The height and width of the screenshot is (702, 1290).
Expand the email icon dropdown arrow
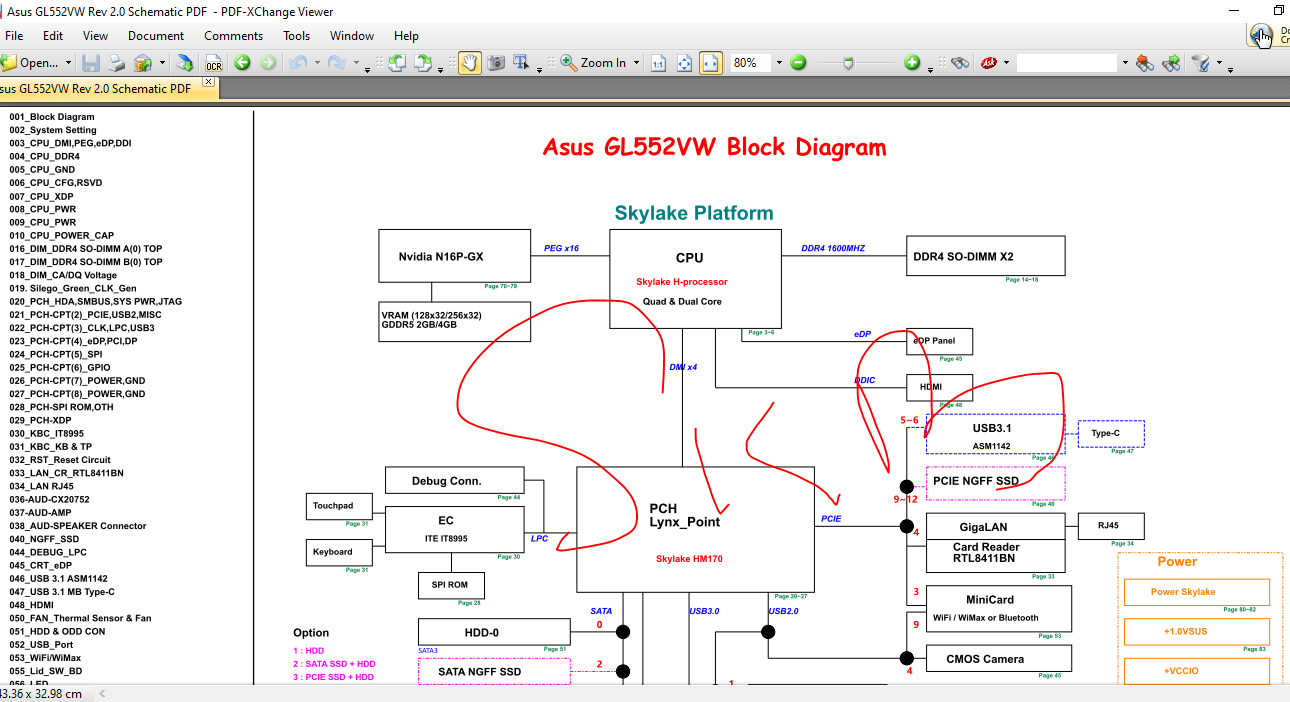point(161,63)
